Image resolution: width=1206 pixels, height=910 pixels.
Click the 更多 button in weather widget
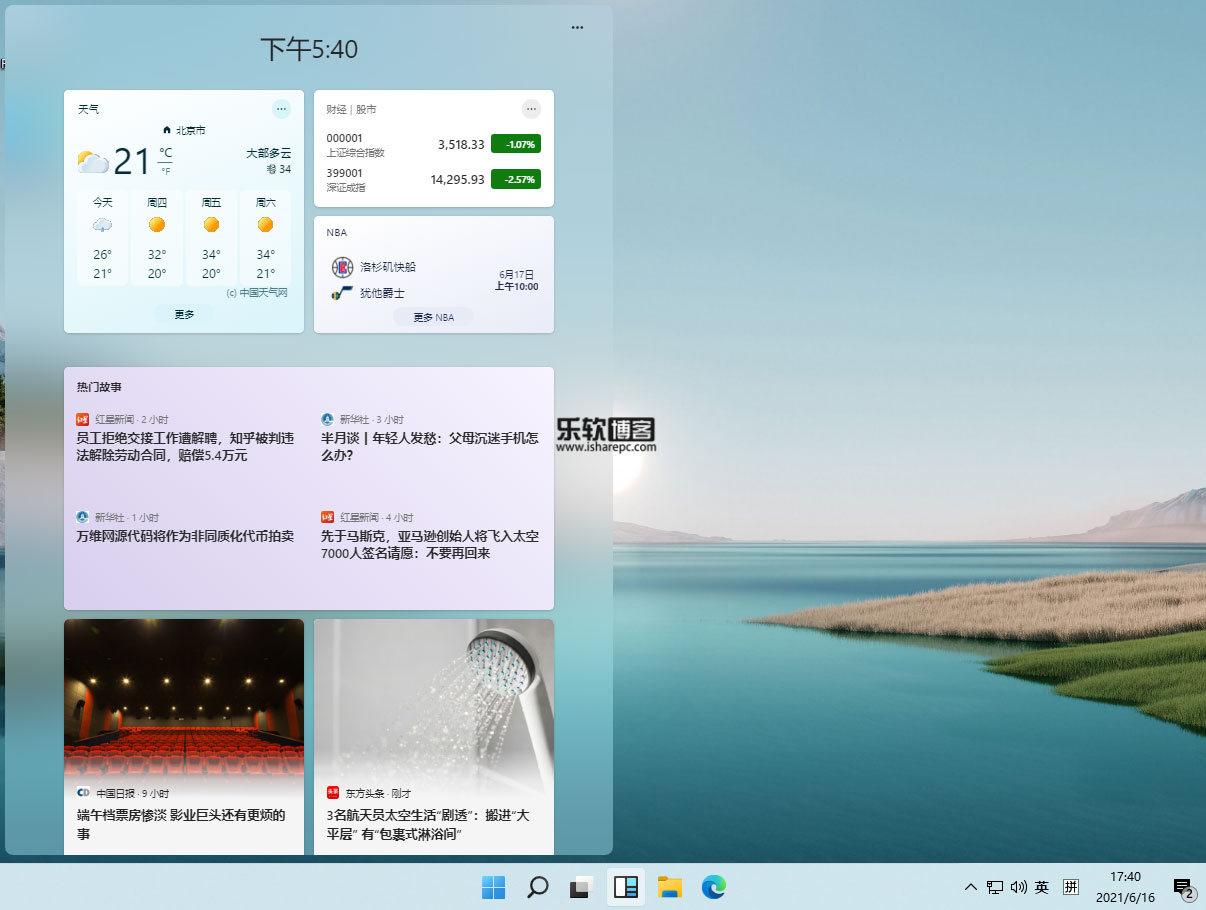[x=183, y=313]
